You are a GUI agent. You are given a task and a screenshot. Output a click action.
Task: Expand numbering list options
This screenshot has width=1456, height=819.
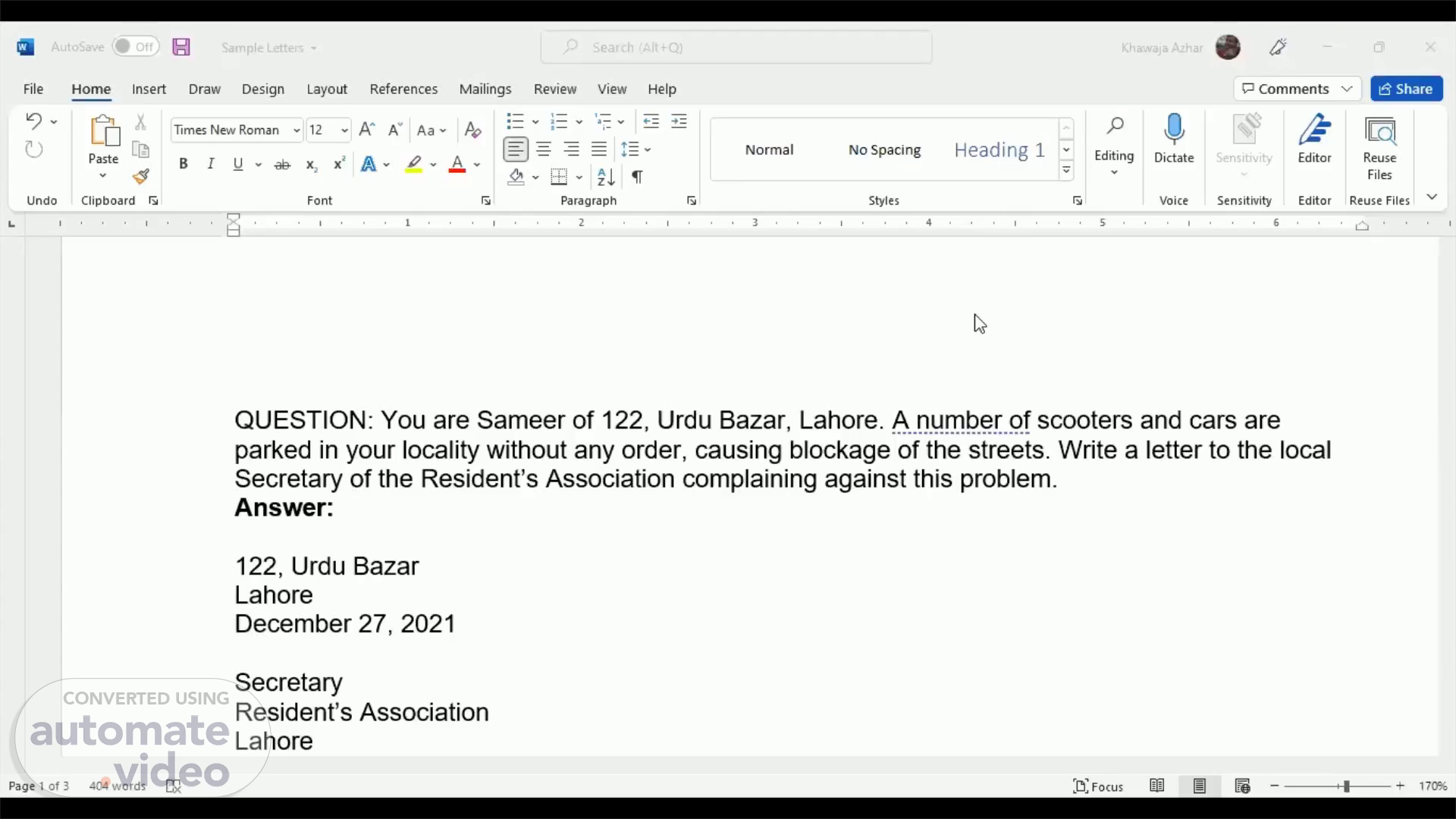(x=579, y=121)
